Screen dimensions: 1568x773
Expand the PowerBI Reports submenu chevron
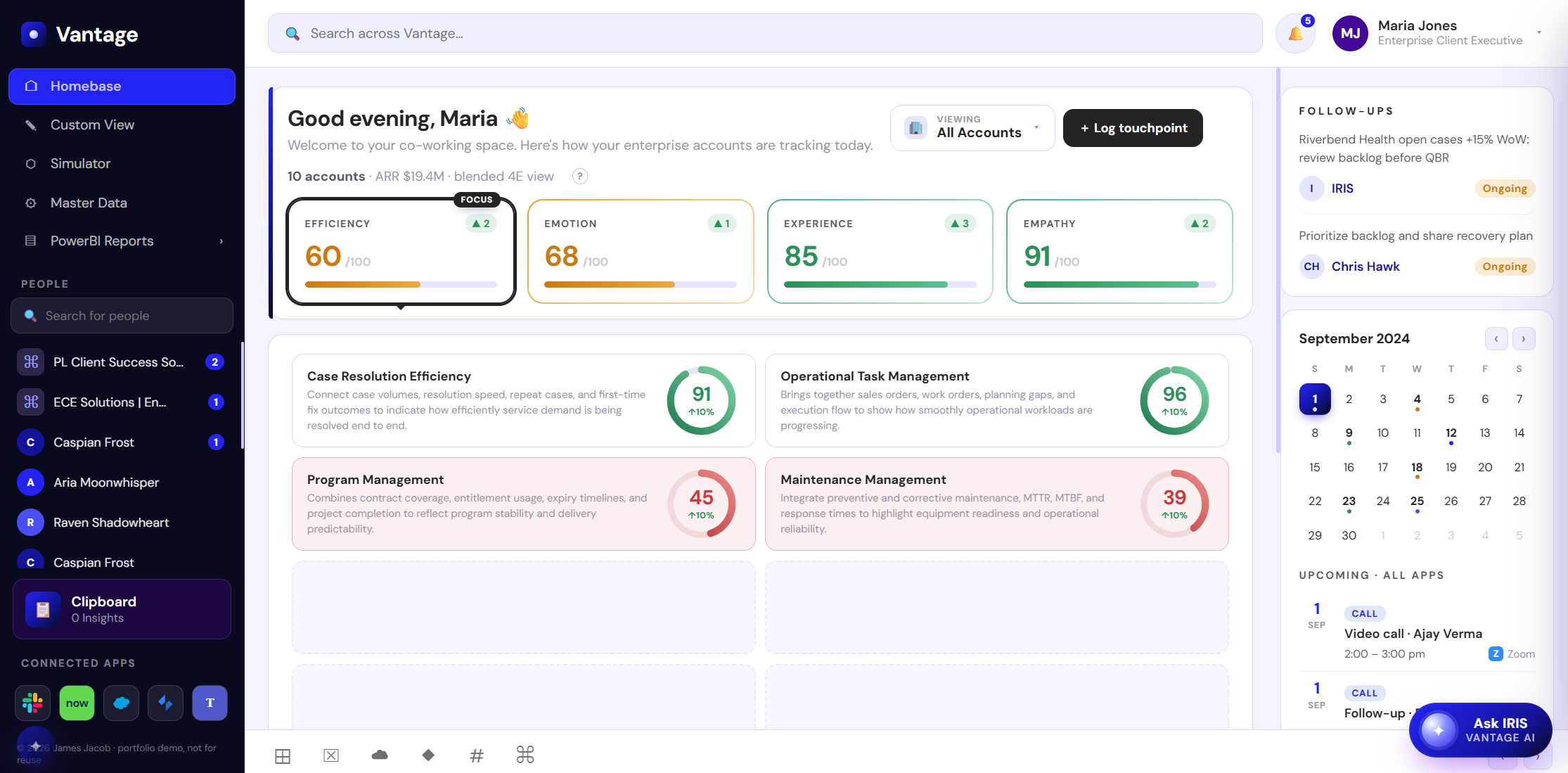221,241
